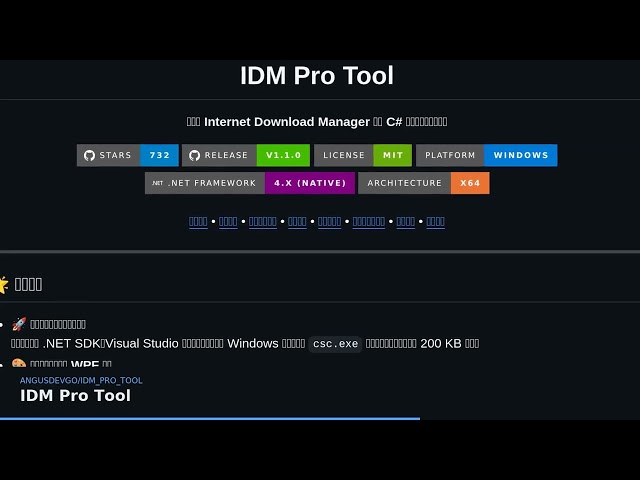Click the .NET logo in the Framework badge
The height and width of the screenshot is (480, 640).
tap(158, 183)
